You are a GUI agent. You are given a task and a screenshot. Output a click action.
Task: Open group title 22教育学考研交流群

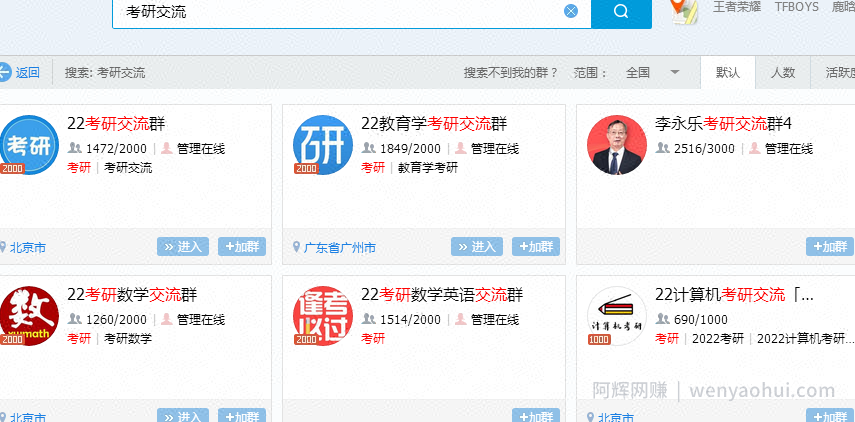tap(434, 124)
